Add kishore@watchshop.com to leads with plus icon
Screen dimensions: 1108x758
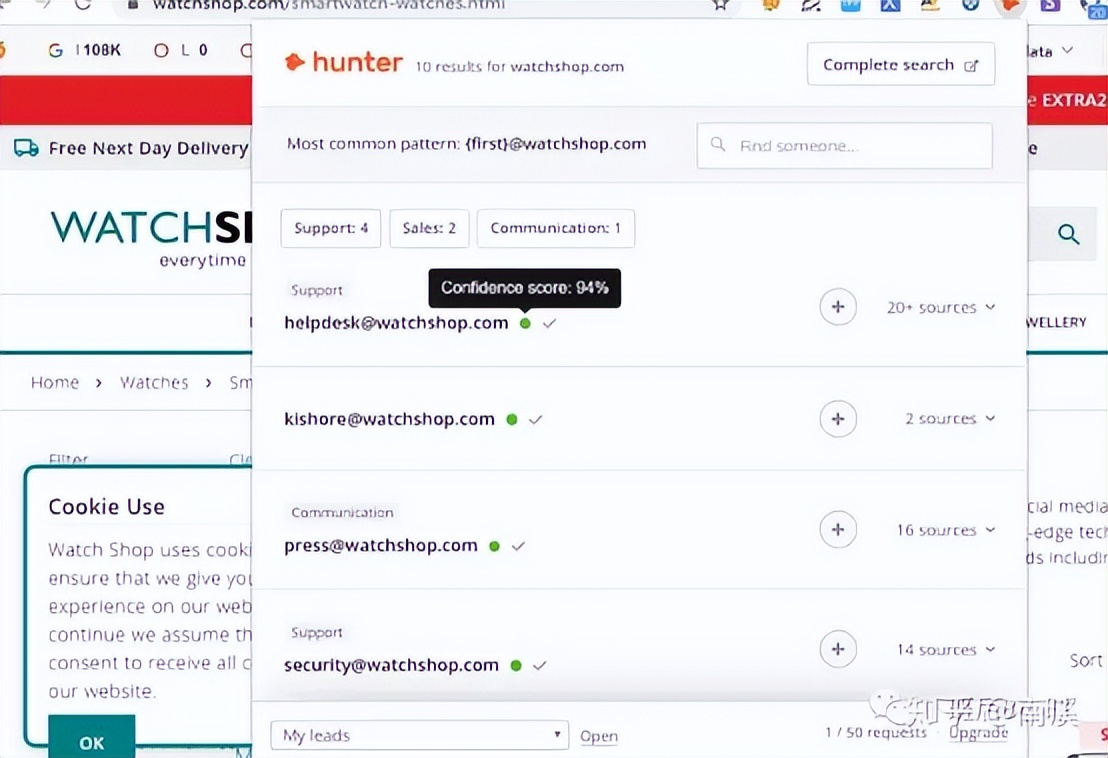[838, 419]
